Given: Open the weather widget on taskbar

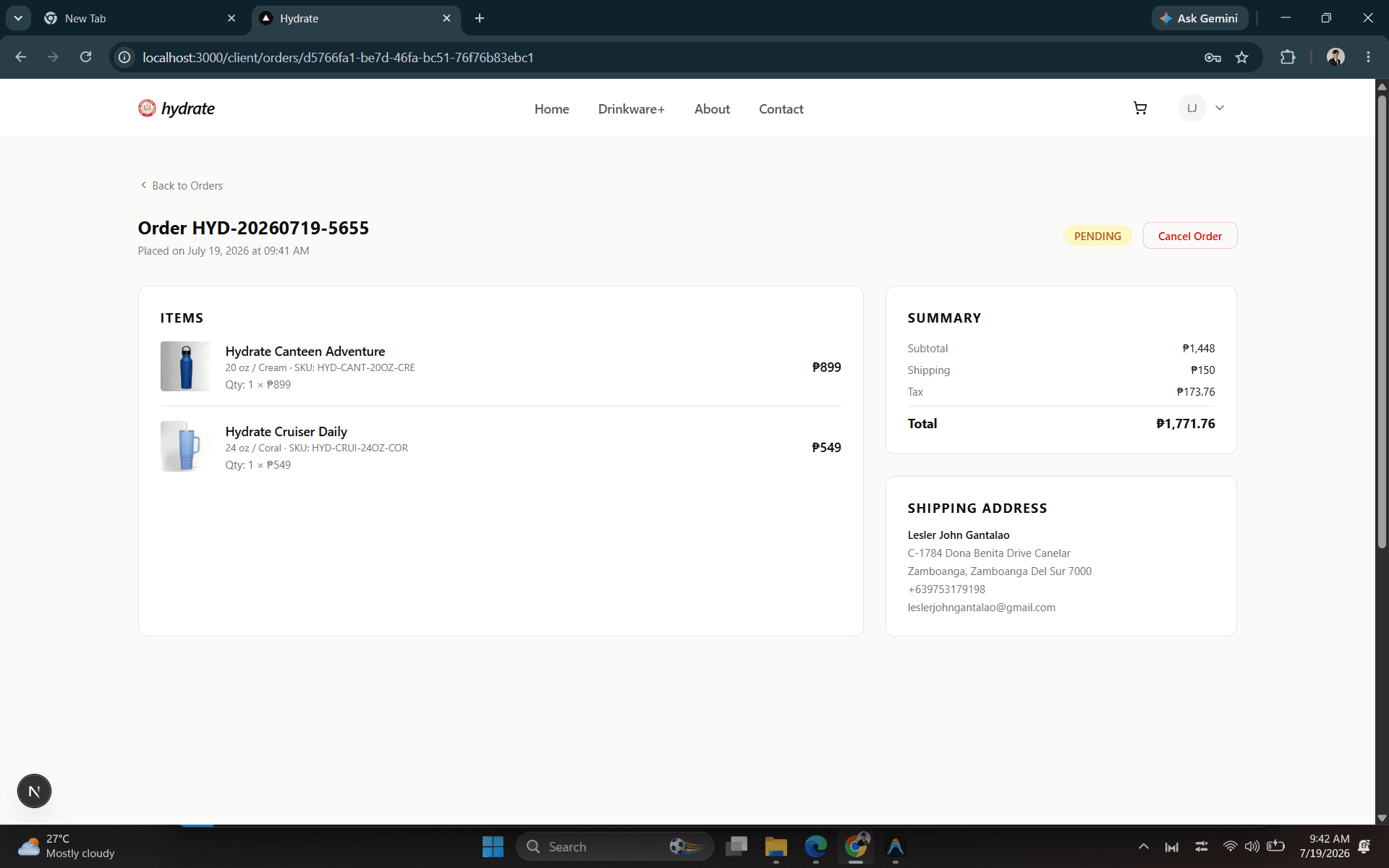Looking at the screenshot, I should (x=67, y=846).
